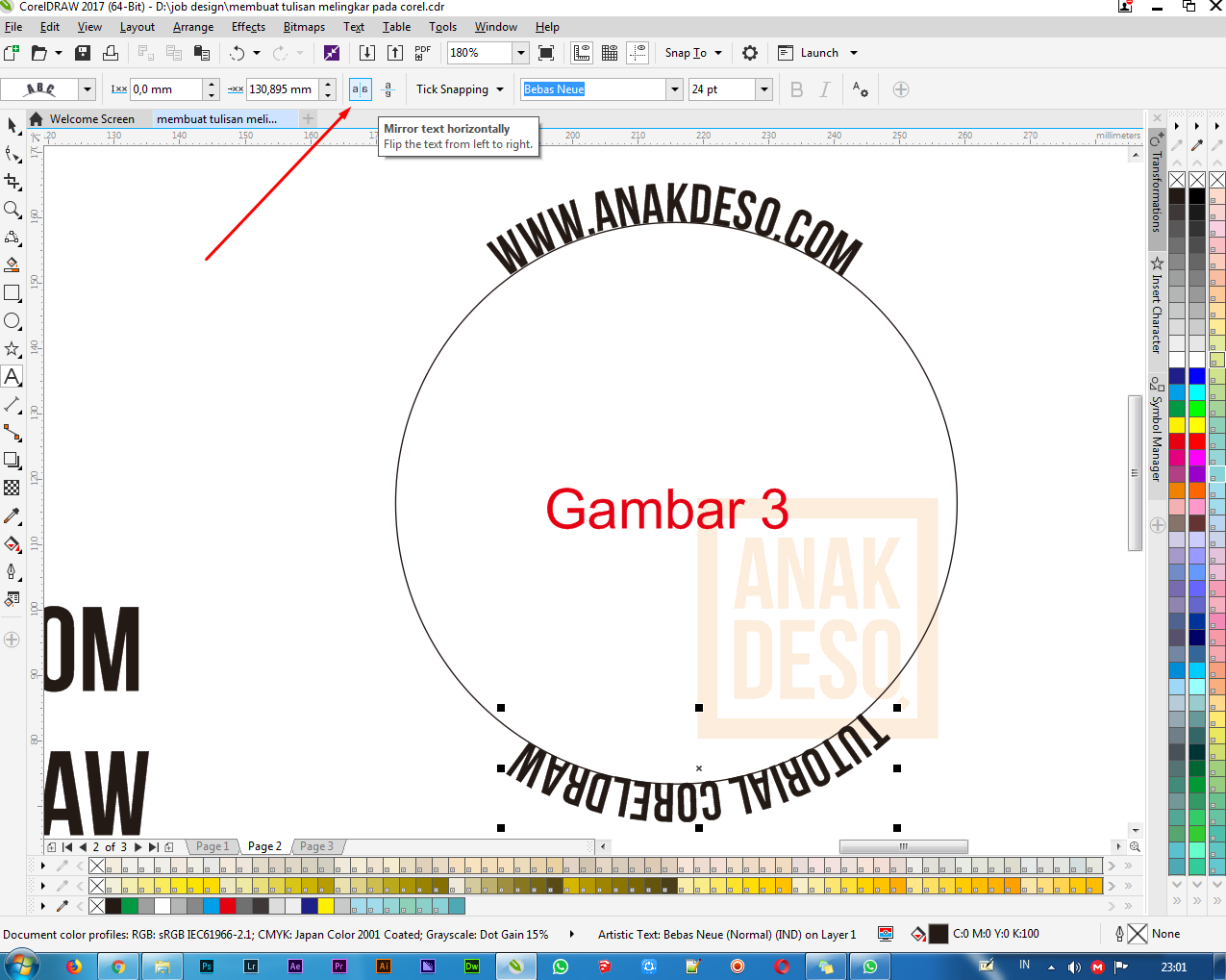Click the fill color C:0 M:0 Y:0 K:100 swatch

click(938, 934)
